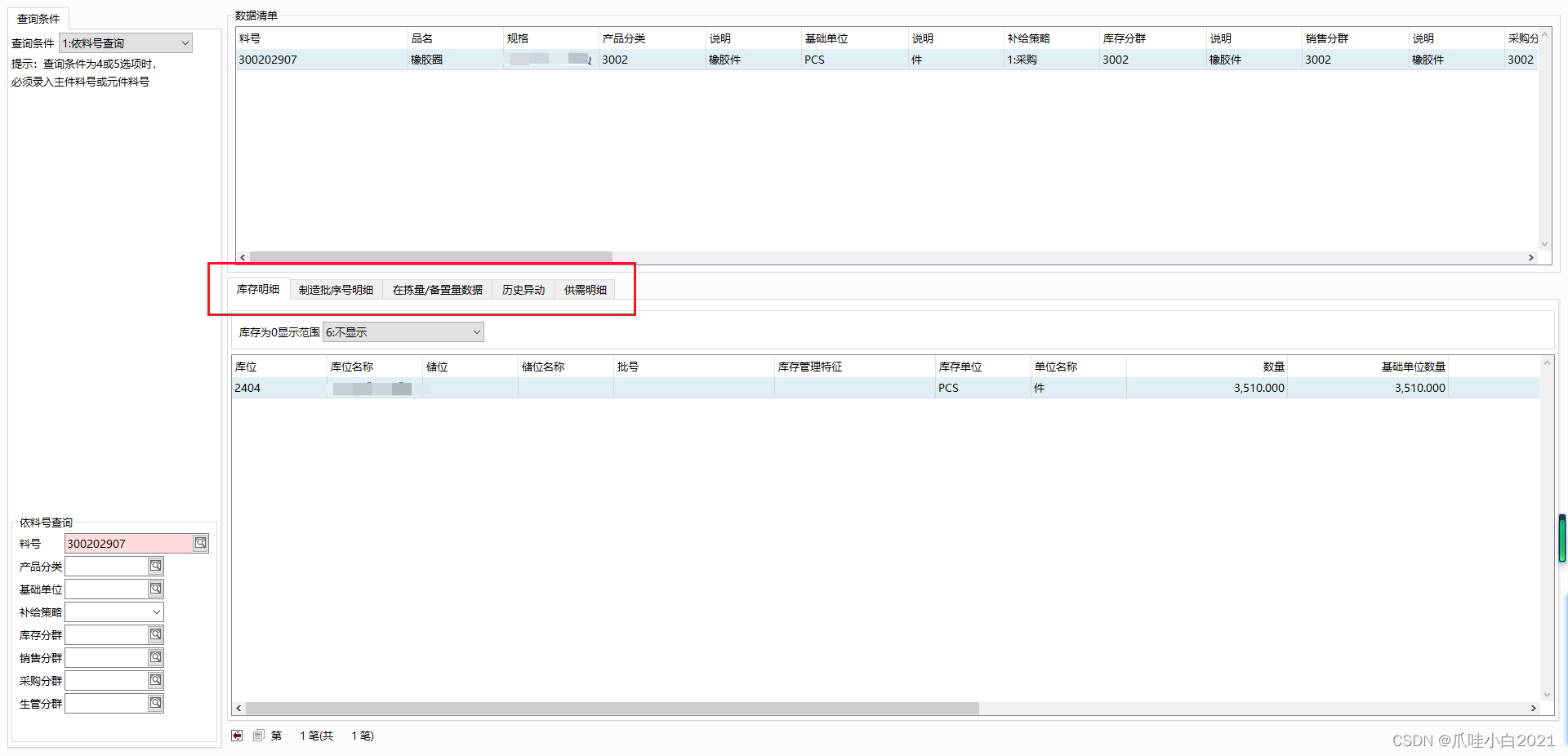Focus the 销售分群 input field
The height and width of the screenshot is (756, 1568).
click(x=106, y=657)
